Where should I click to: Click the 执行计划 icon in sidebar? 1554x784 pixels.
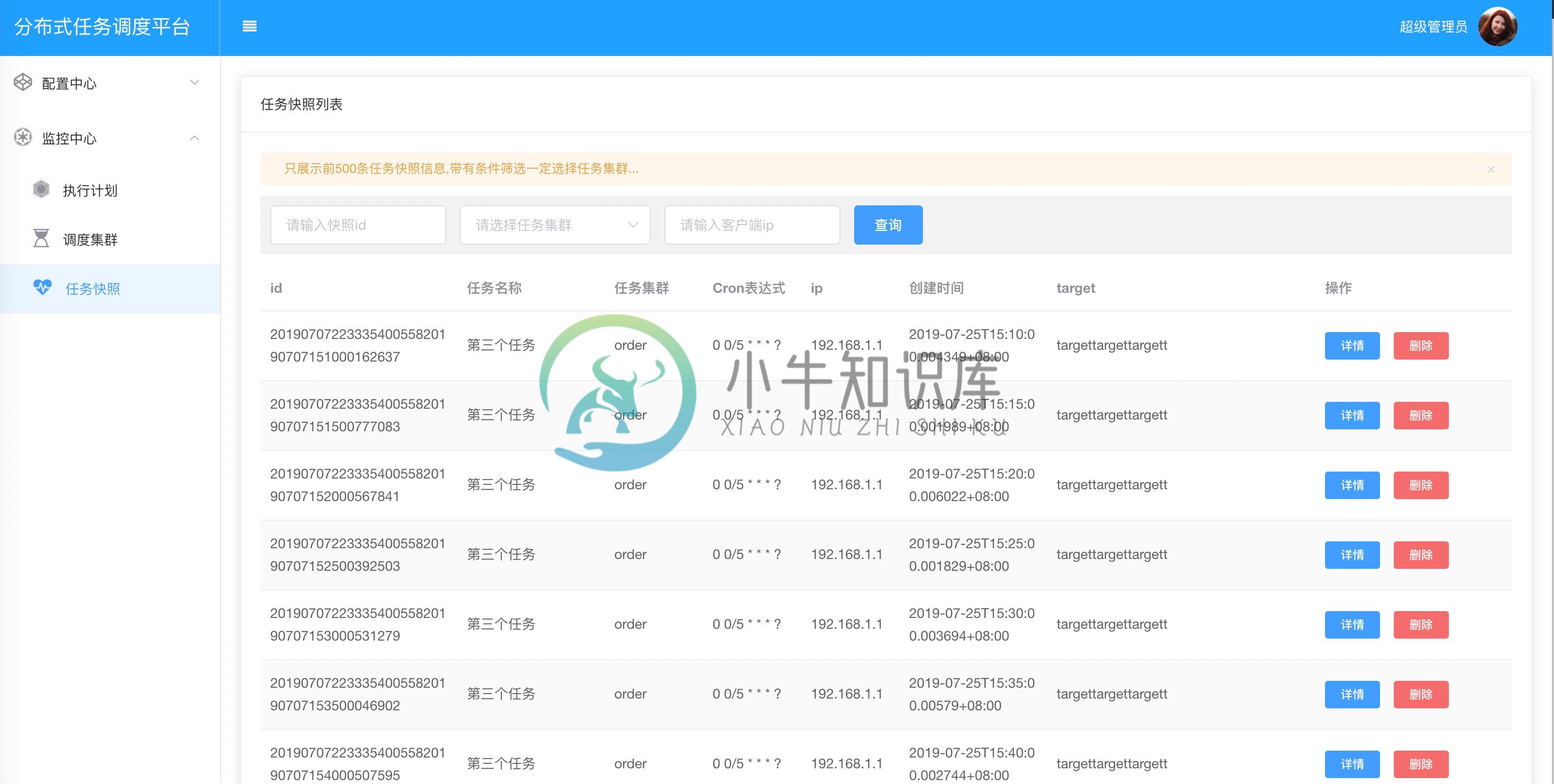tap(41, 189)
